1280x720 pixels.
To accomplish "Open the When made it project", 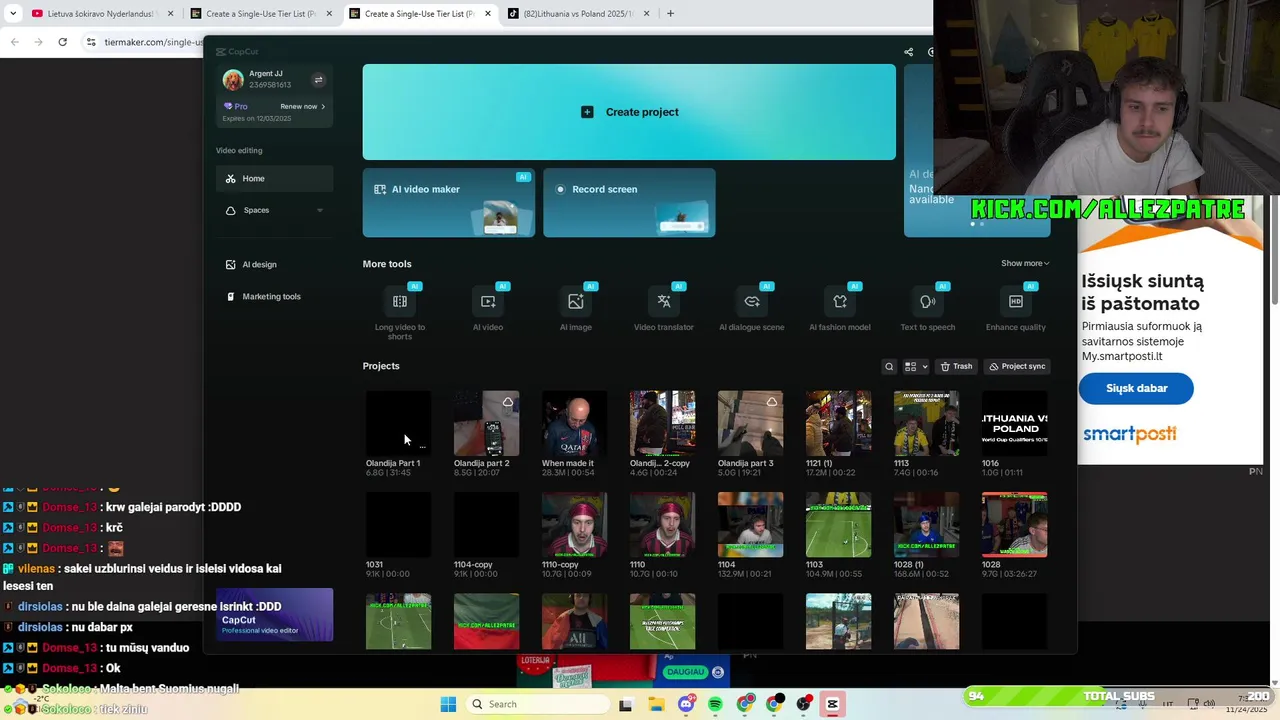I will pyautogui.click(x=574, y=423).
